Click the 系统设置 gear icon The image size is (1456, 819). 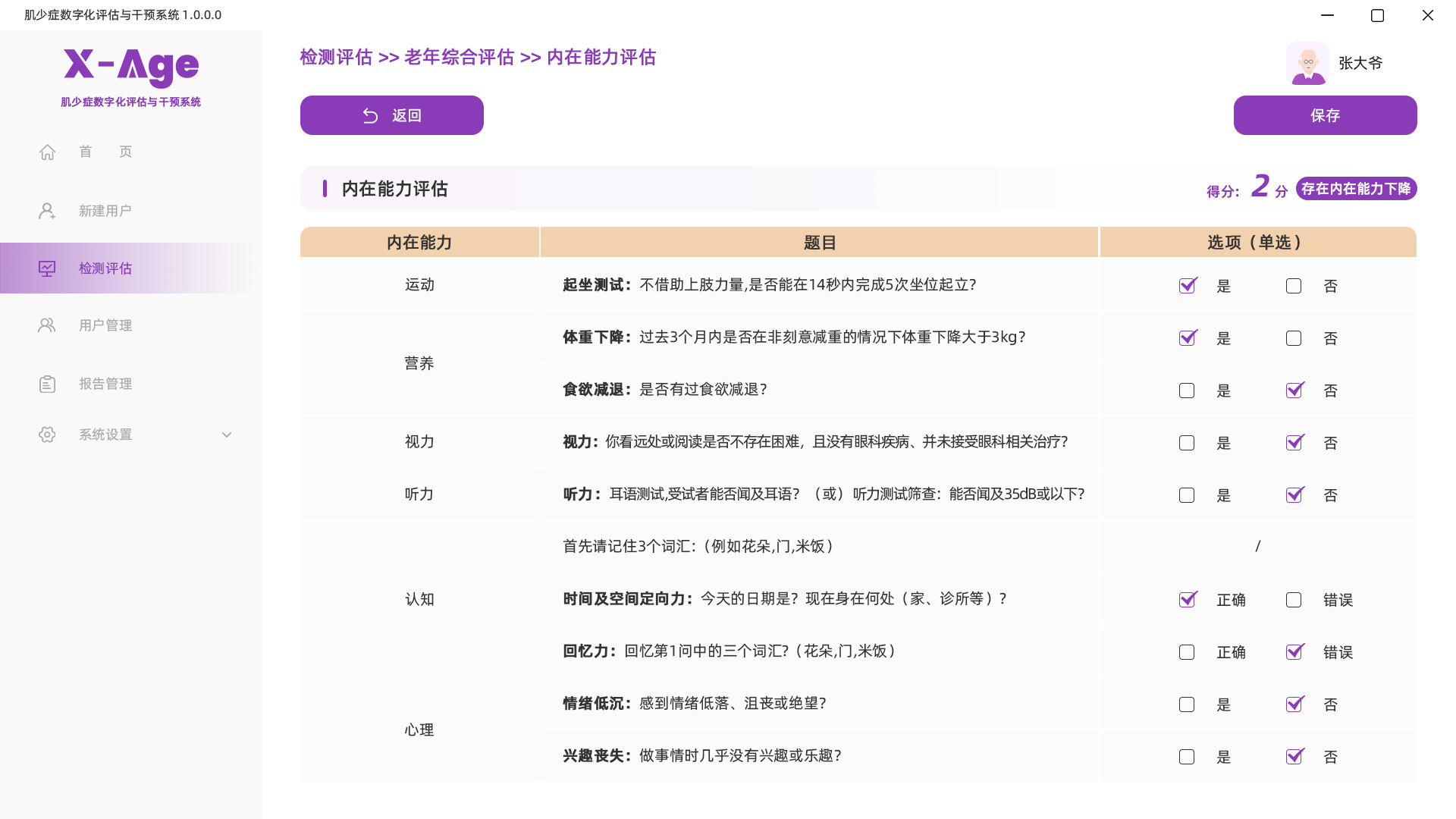tap(47, 434)
